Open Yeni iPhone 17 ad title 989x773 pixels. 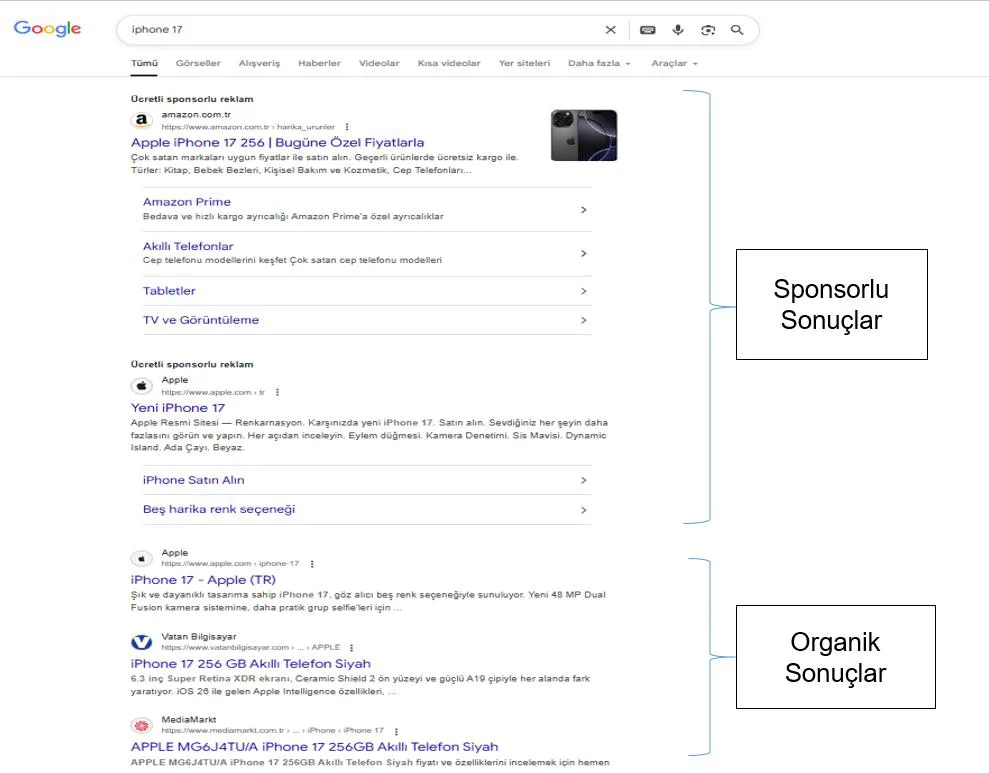click(178, 408)
